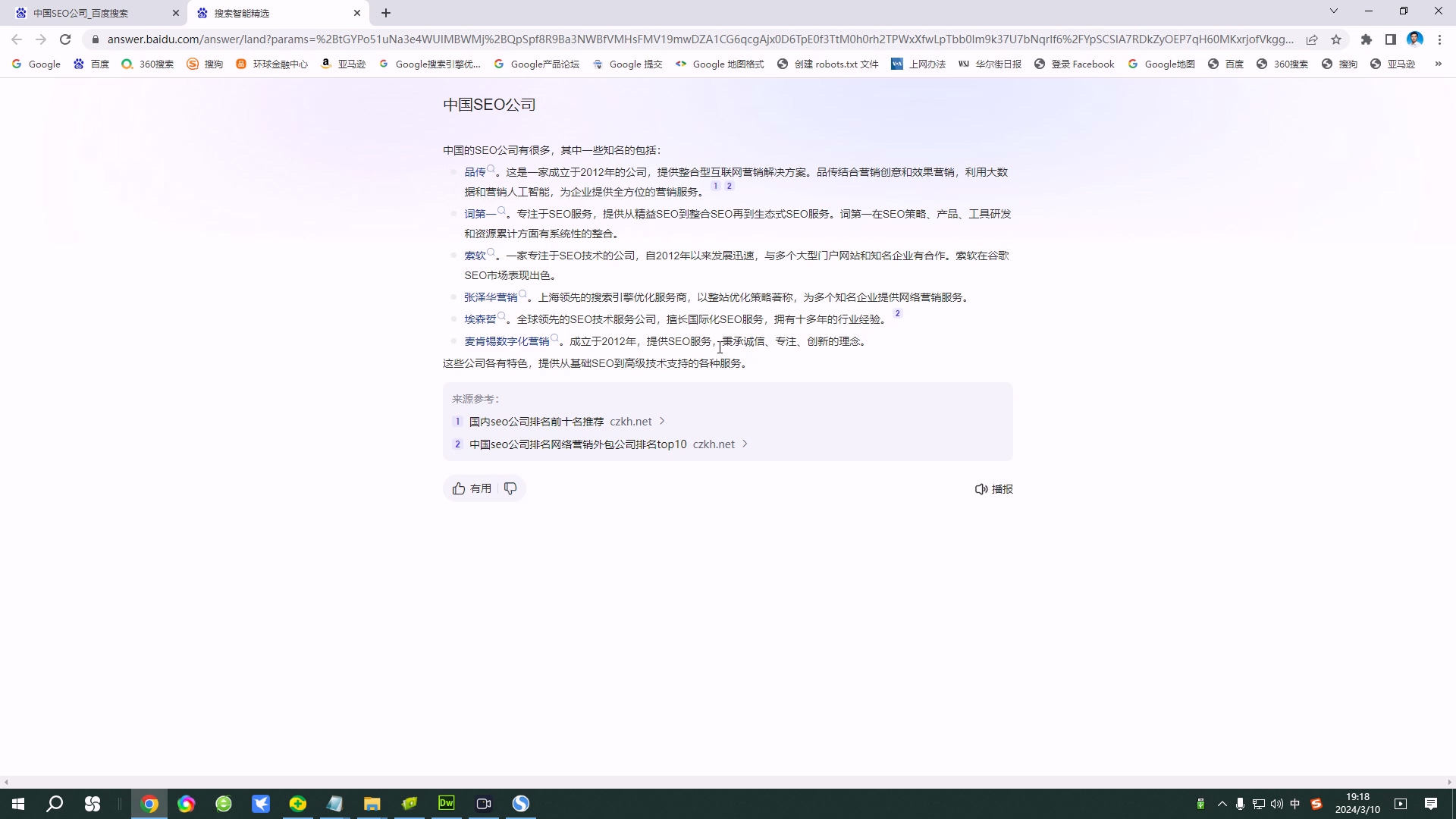Image resolution: width=1456 pixels, height=819 pixels.
Task: Close the 中国SEO公司_百度搜索 tab
Action: (x=176, y=13)
